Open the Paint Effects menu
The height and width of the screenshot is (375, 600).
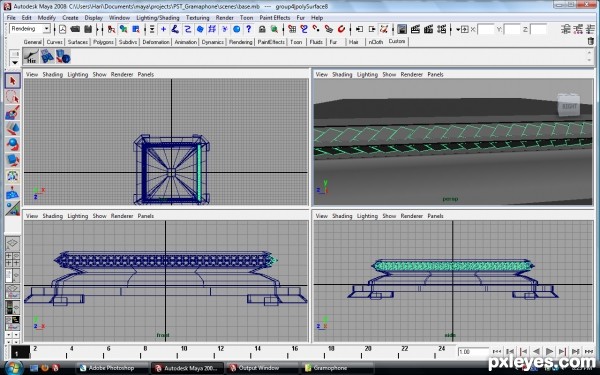(x=275, y=18)
